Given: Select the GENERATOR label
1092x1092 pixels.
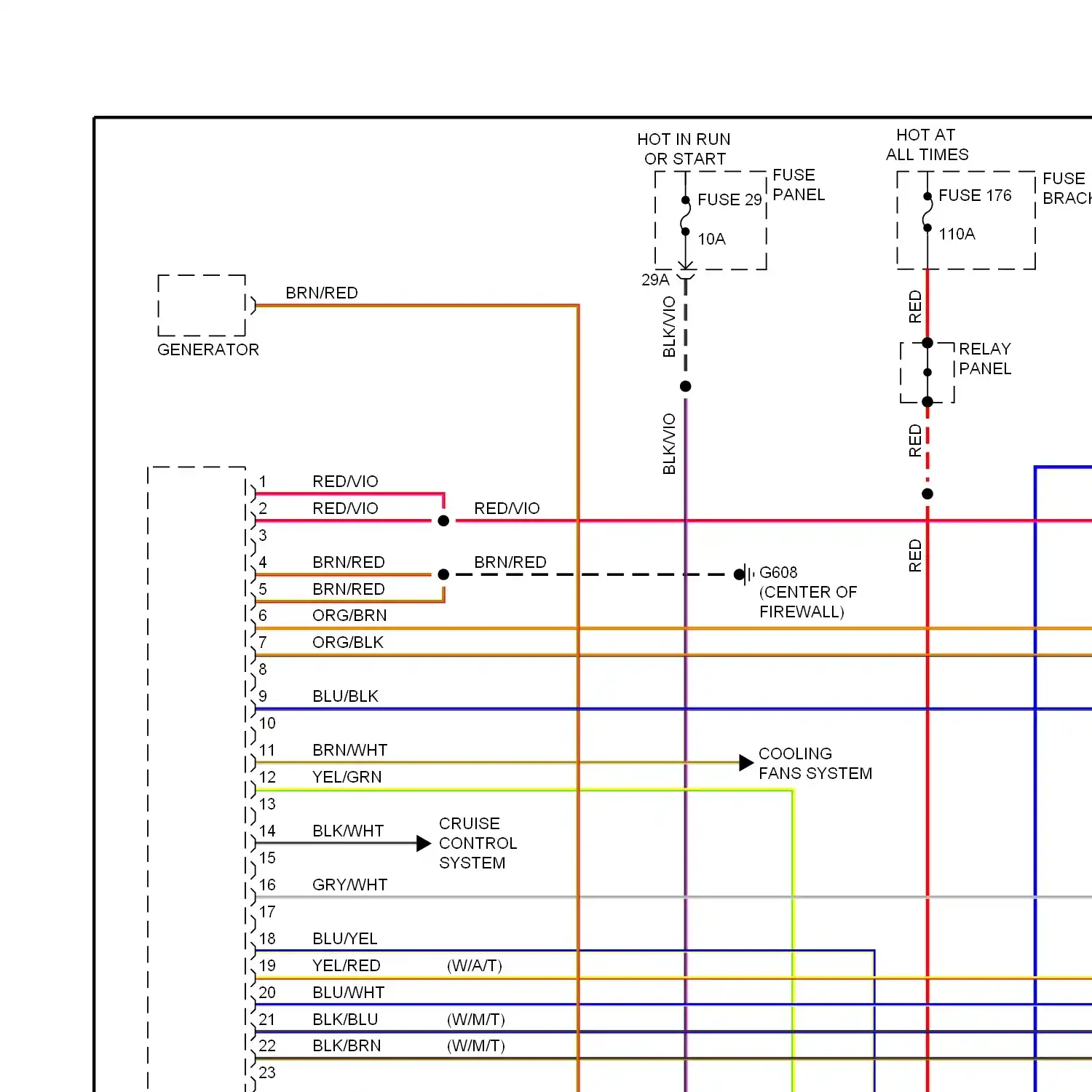Looking at the screenshot, I should tap(208, 349).
